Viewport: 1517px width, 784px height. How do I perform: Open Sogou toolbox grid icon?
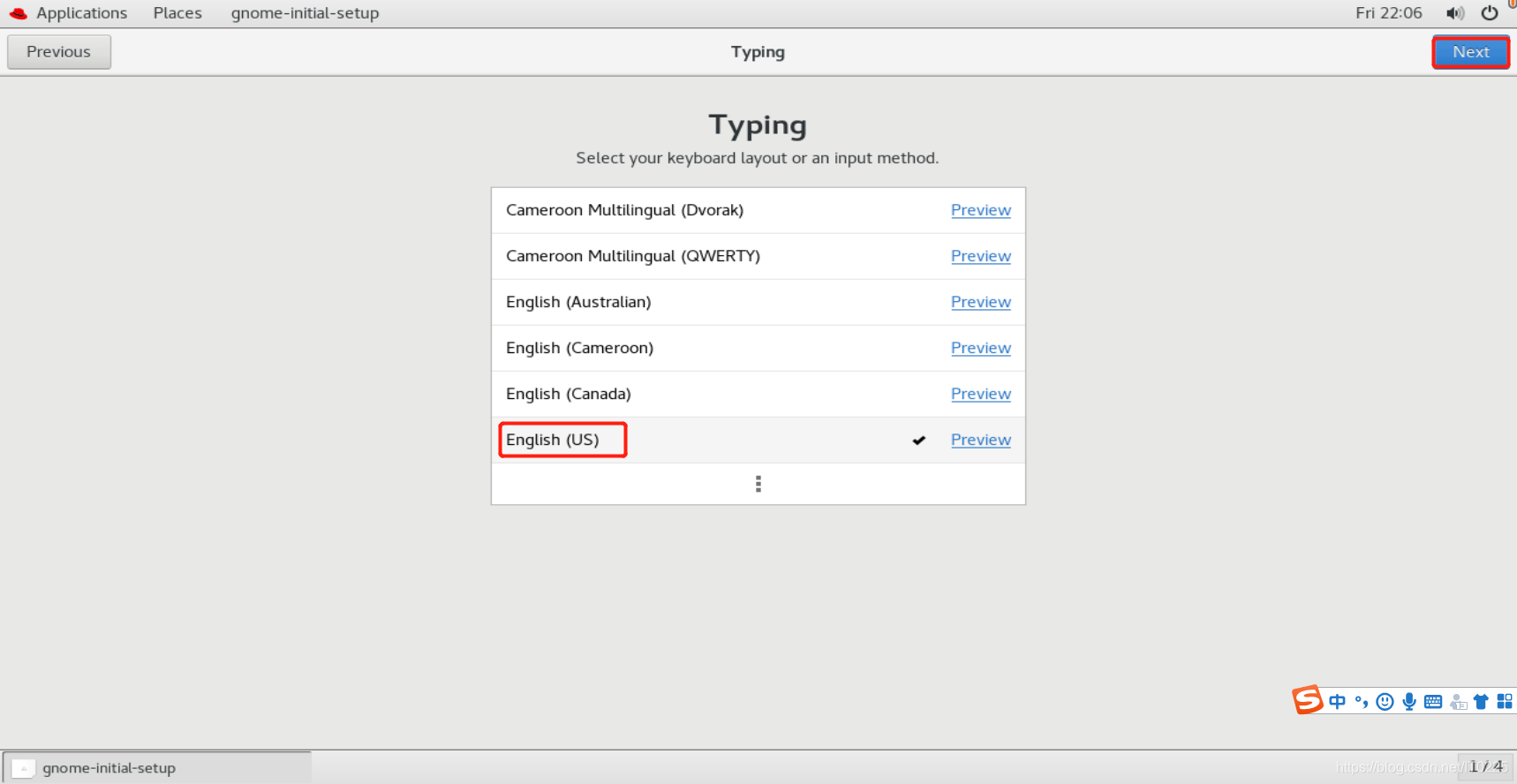pyautogui.click(x=1505, y=702)
